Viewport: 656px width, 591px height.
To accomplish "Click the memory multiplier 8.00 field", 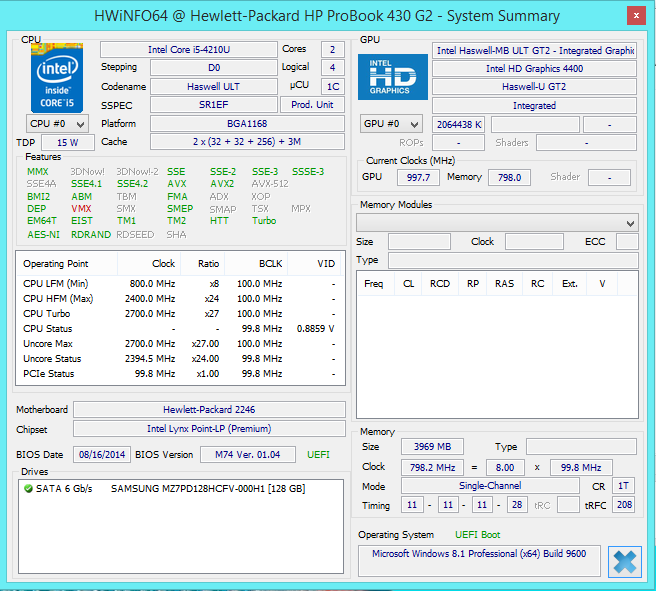I will click(505, 468).
